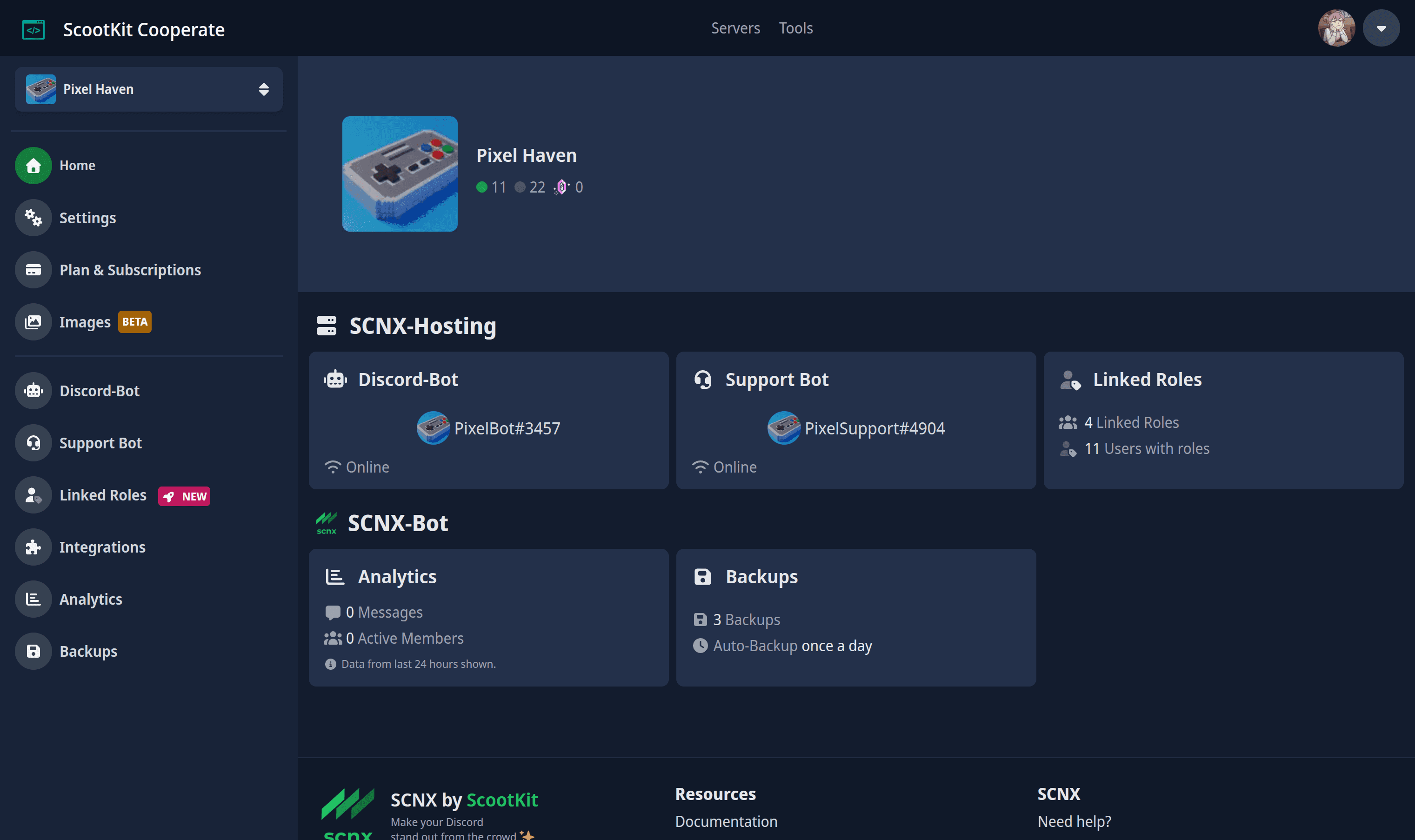This screenshot has width=1415, height=840.
Task: Open the Documentation link in footer
Action: pos(726,821)
